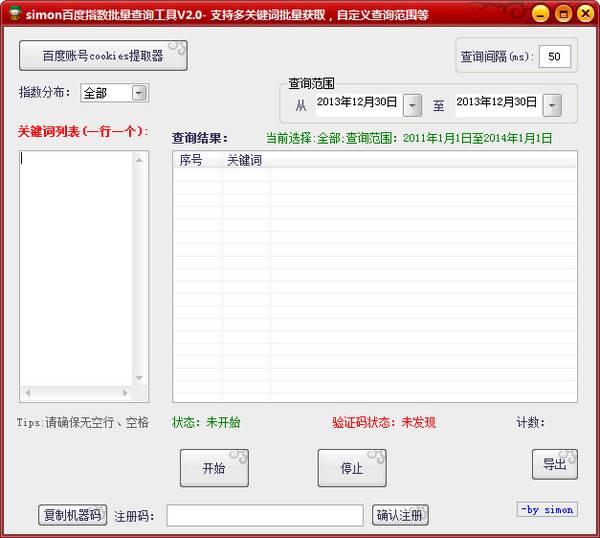Focus the 注册码 input field
This screenshot has height=538, width=600.
pos(264,515)
